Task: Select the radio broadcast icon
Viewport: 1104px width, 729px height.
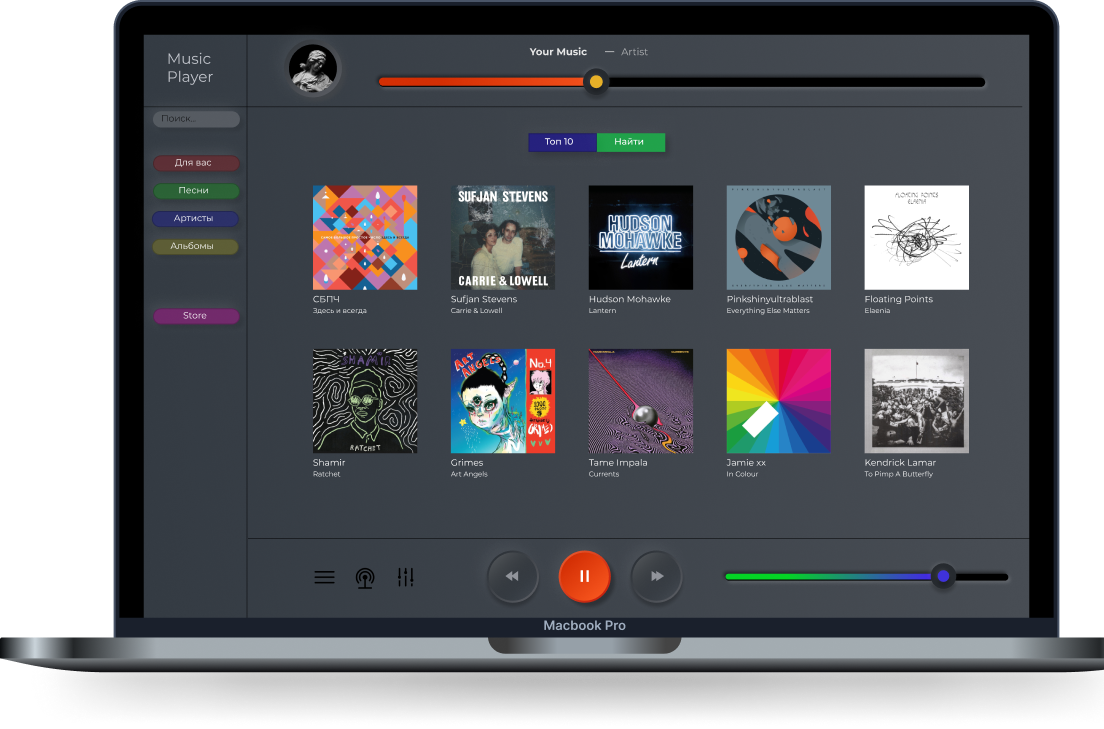Action: [x=365, y=577]
